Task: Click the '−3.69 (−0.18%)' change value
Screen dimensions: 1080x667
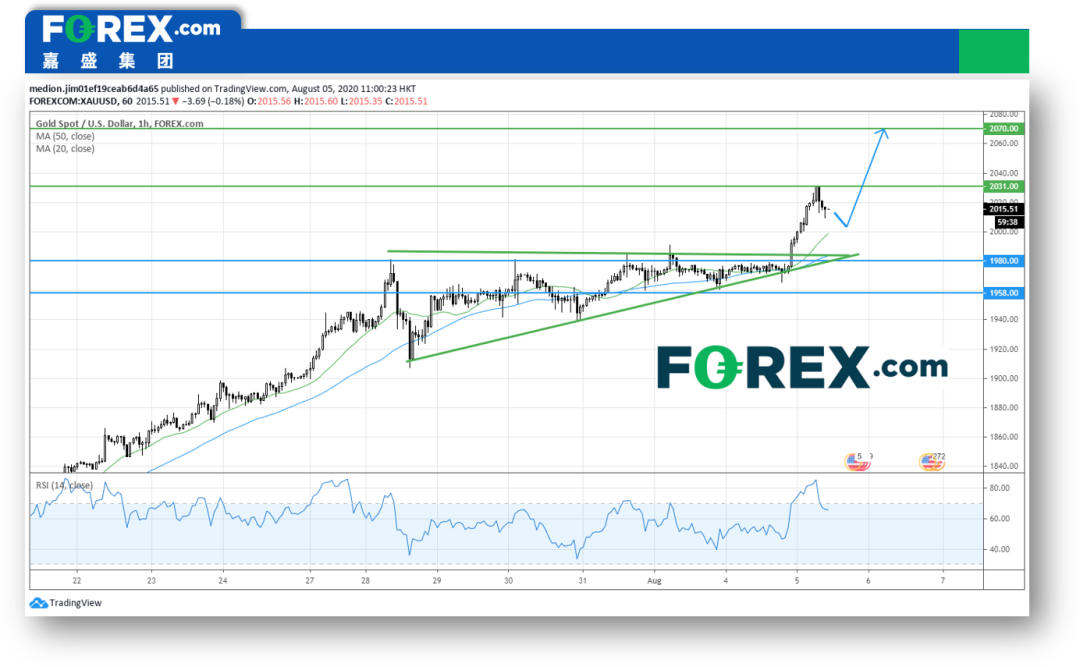Action: pyautogui.click(x=213, y=101)
